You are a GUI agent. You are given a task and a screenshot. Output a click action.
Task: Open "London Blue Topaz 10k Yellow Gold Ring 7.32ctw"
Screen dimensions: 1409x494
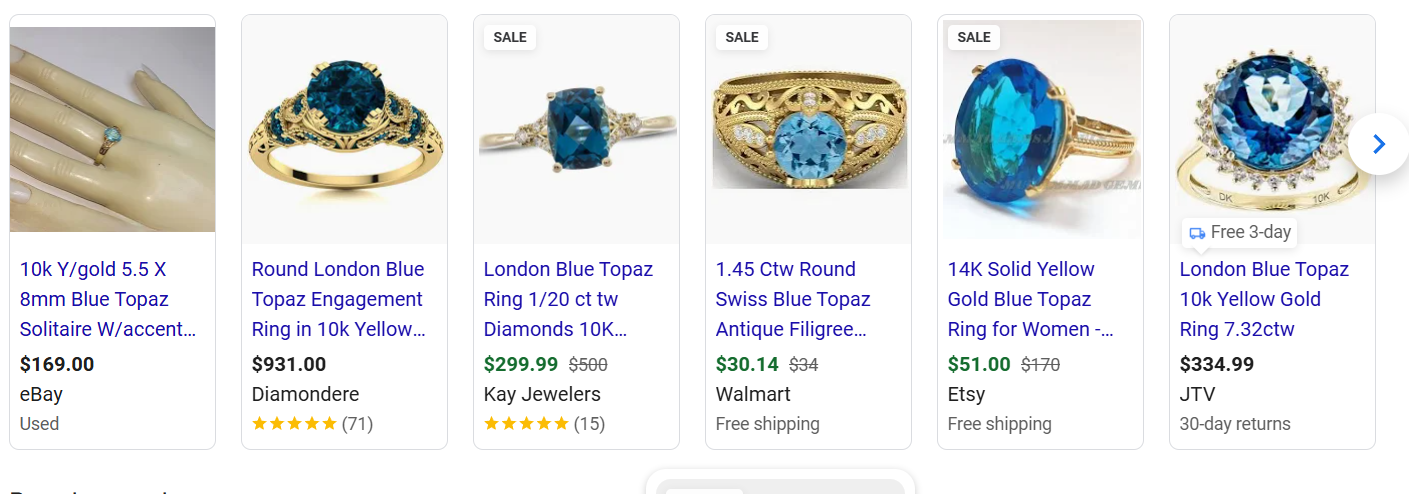pyautogui.click(x=1264, y=299)
